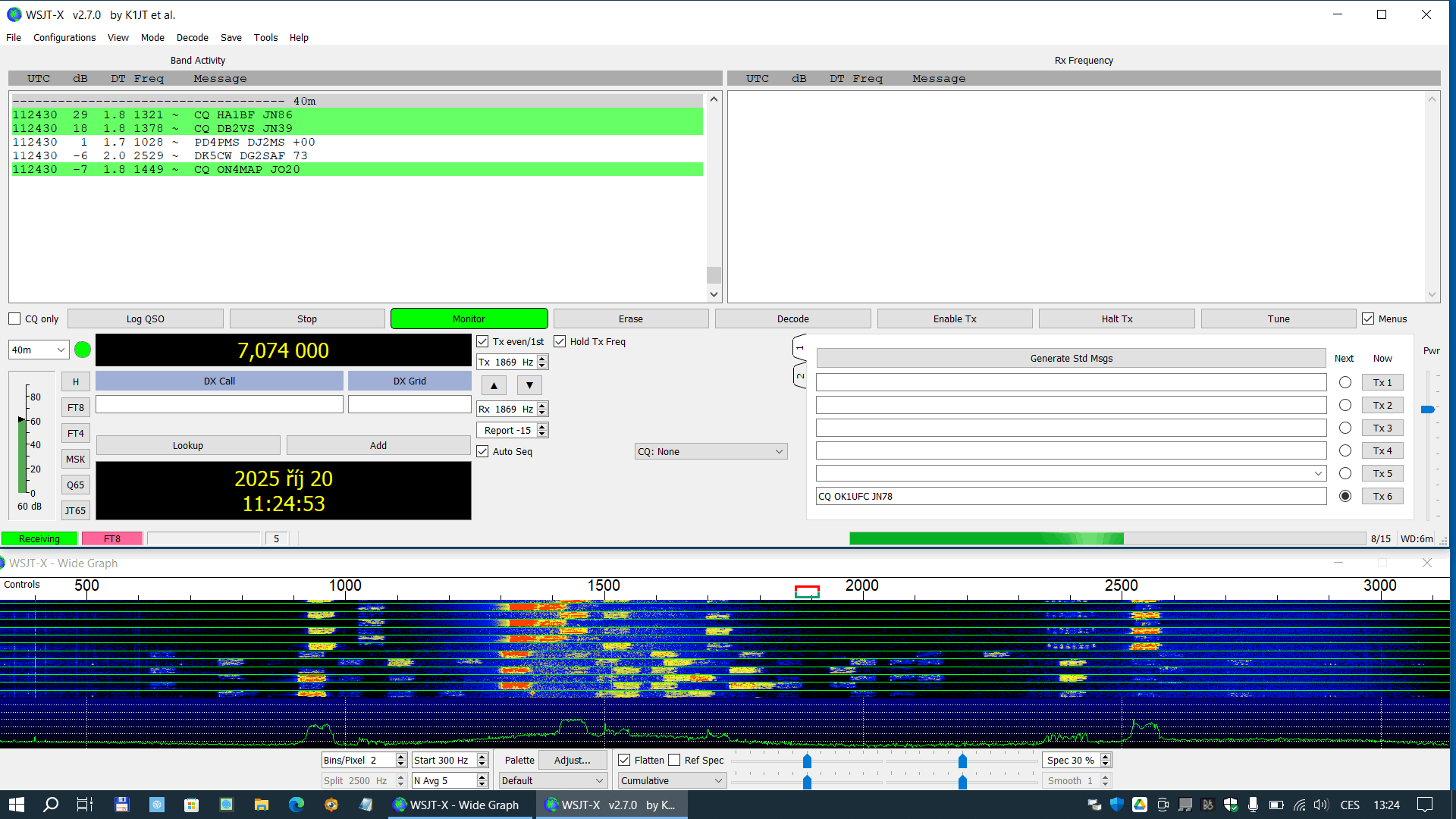The image size is (1456, 819).
Task: Expand the CQ: None dropdown
Action: coord(710,451)
